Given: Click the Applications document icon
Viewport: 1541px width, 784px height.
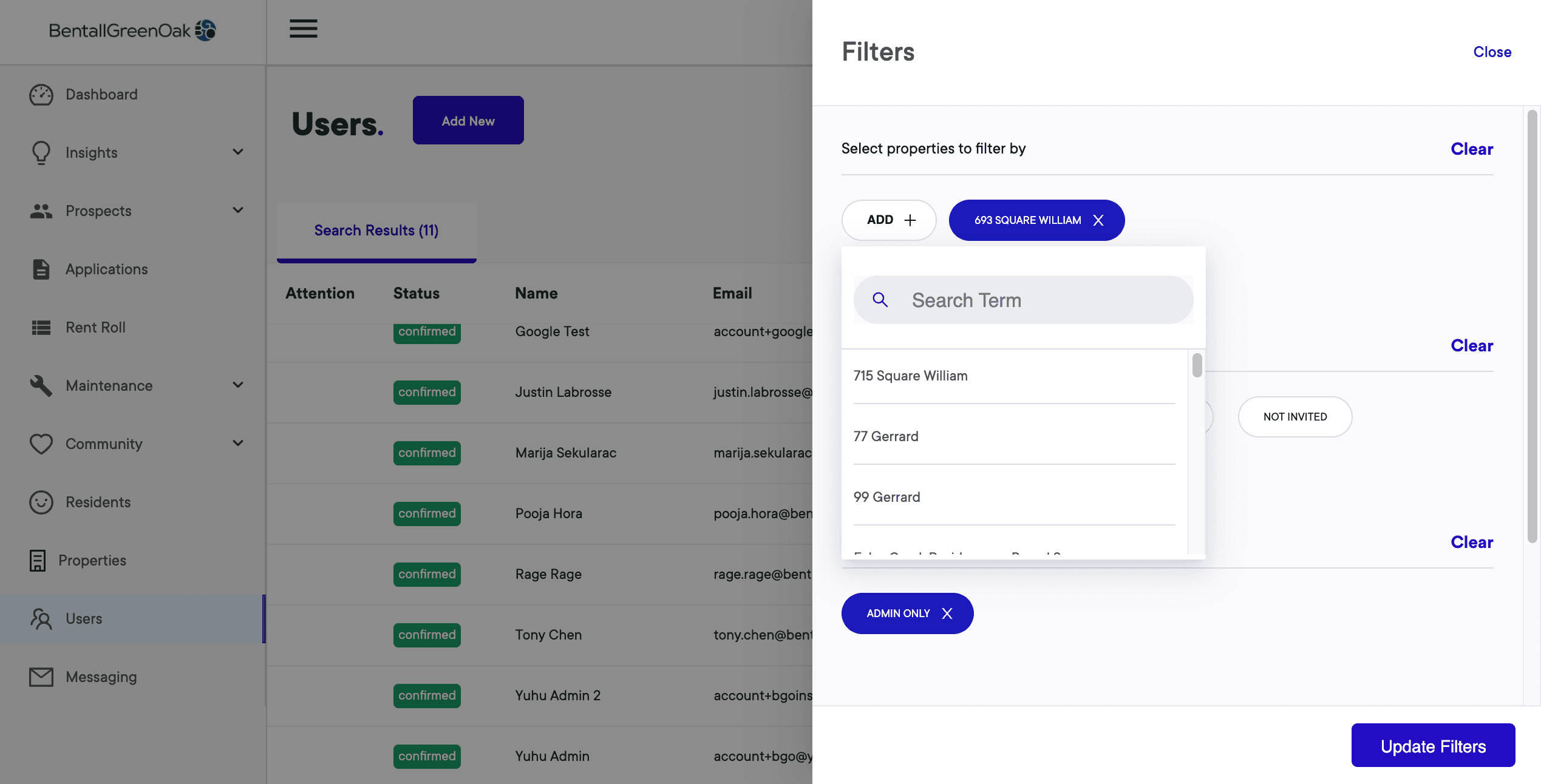Looking at the screenshot, I should pyautogui.click(x=41, y=269).
